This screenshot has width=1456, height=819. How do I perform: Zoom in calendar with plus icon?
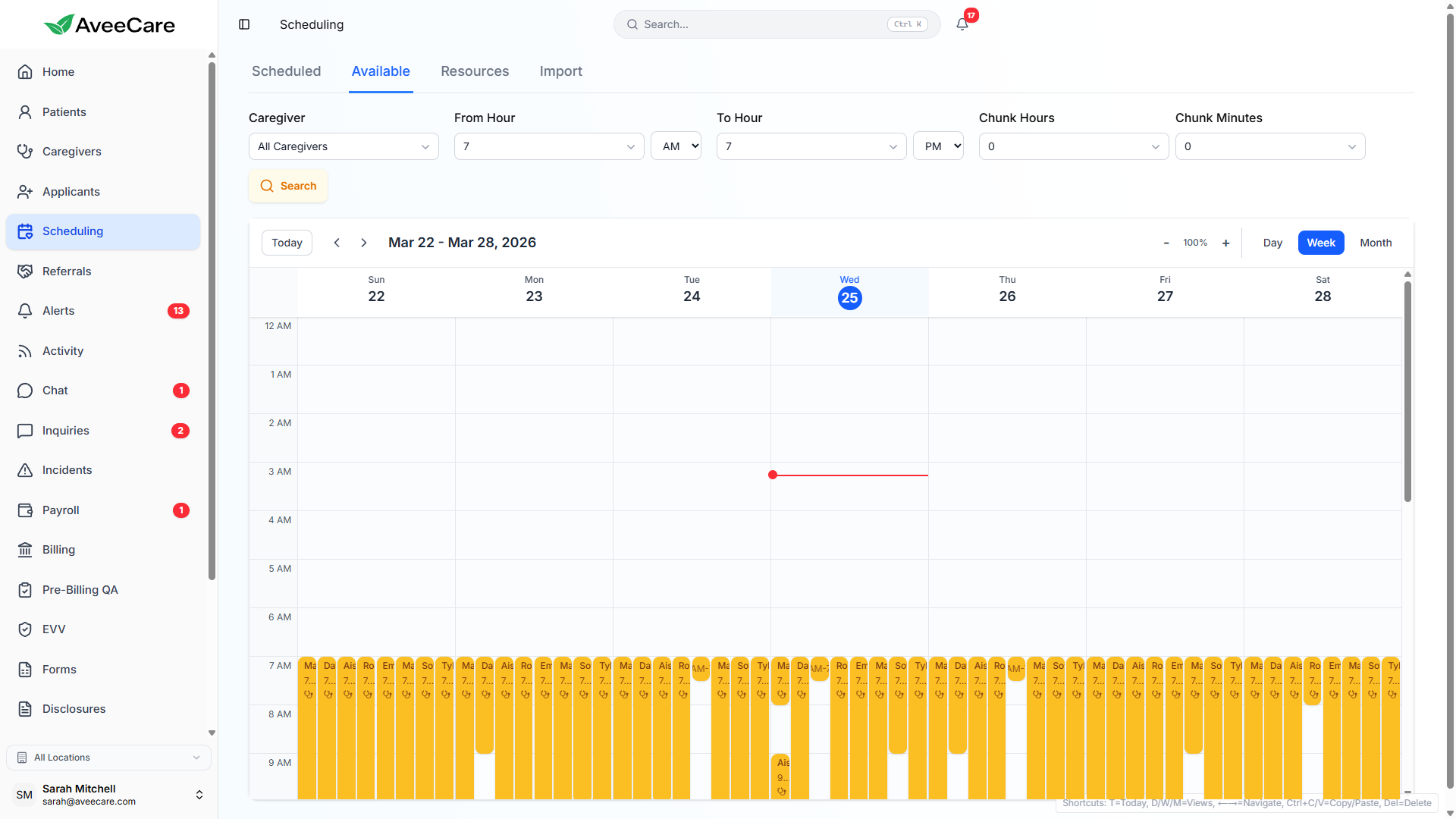[1225, 243]
